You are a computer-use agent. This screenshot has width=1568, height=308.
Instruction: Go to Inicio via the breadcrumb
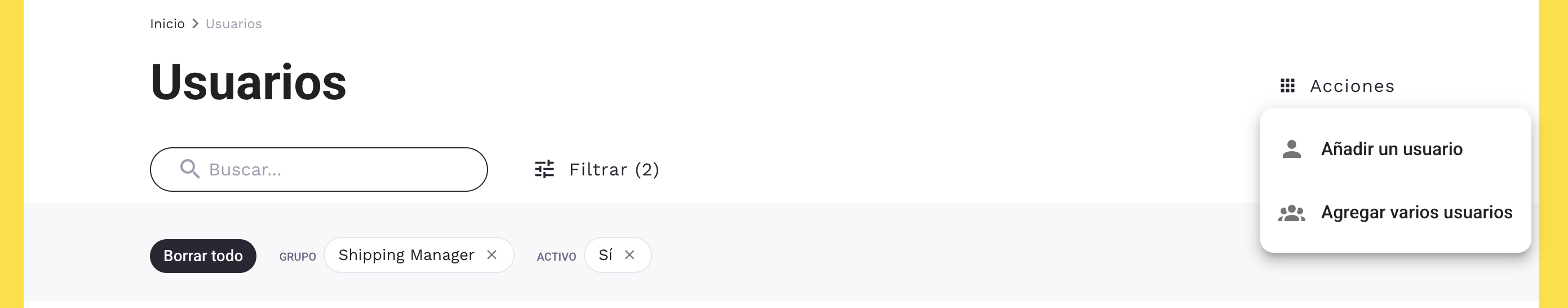(x=167, y=24)
